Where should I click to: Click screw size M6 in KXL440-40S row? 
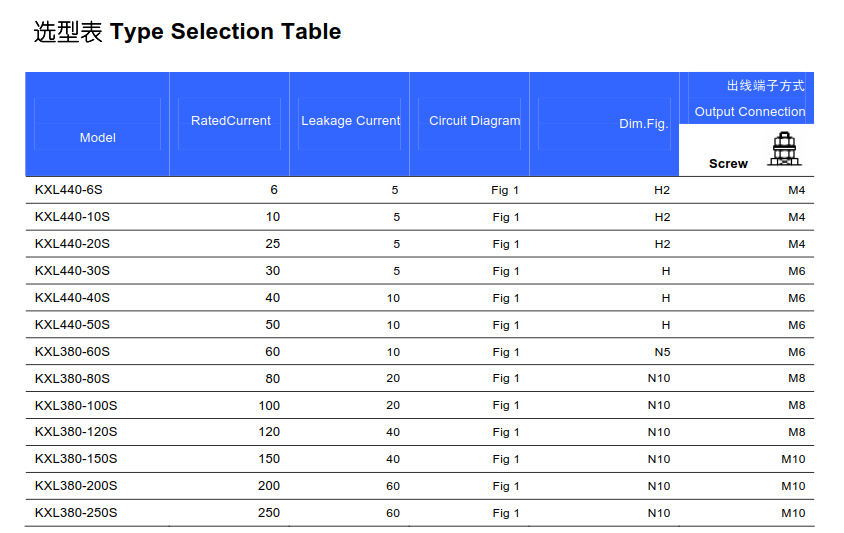point(797,298)
